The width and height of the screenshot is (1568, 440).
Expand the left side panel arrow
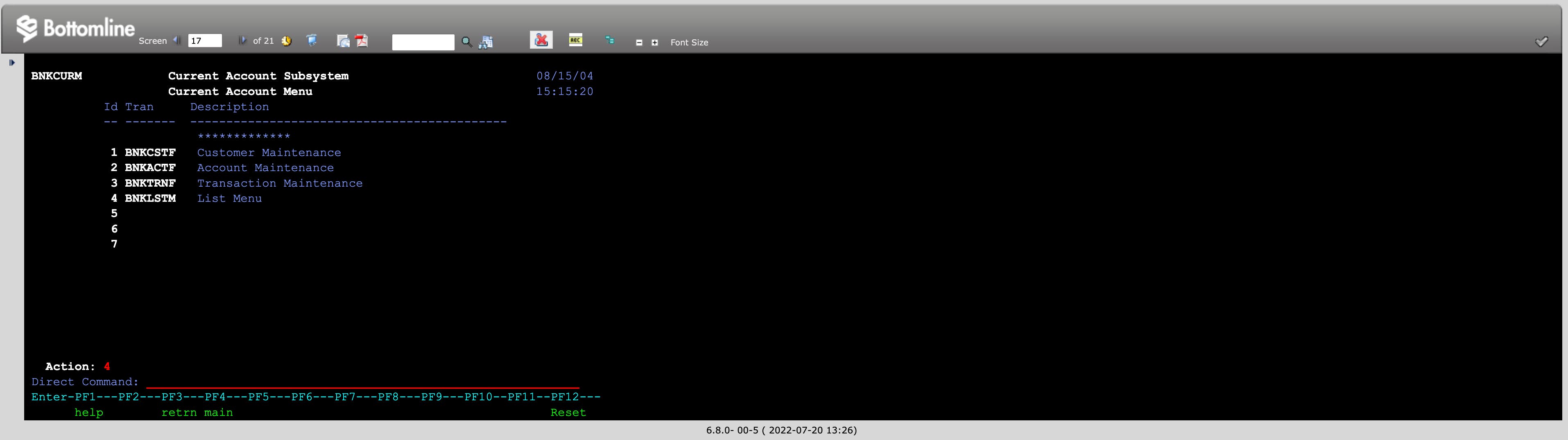coord(11,62)
